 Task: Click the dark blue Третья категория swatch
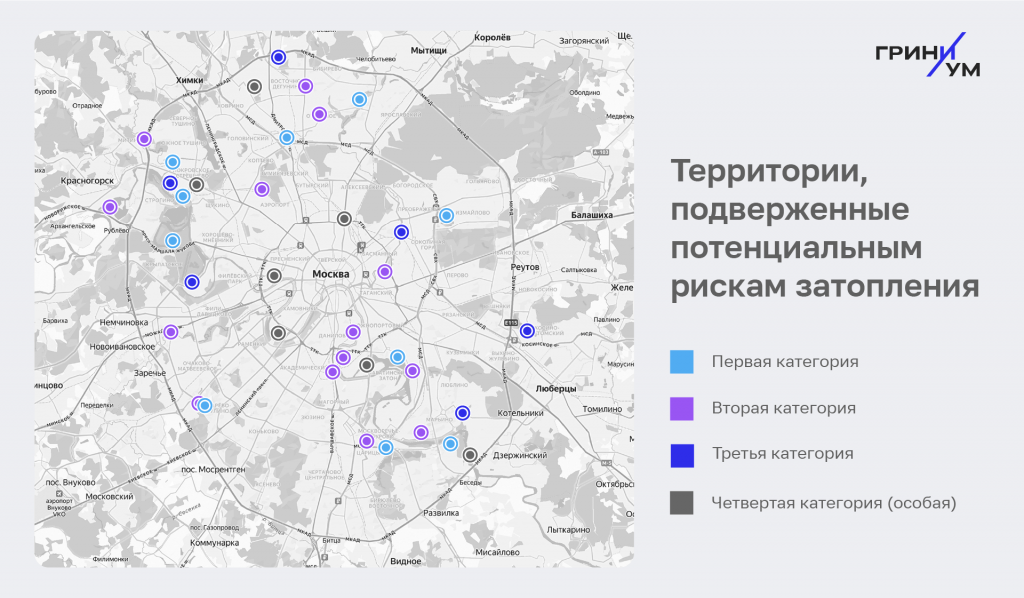coord(681,454)
